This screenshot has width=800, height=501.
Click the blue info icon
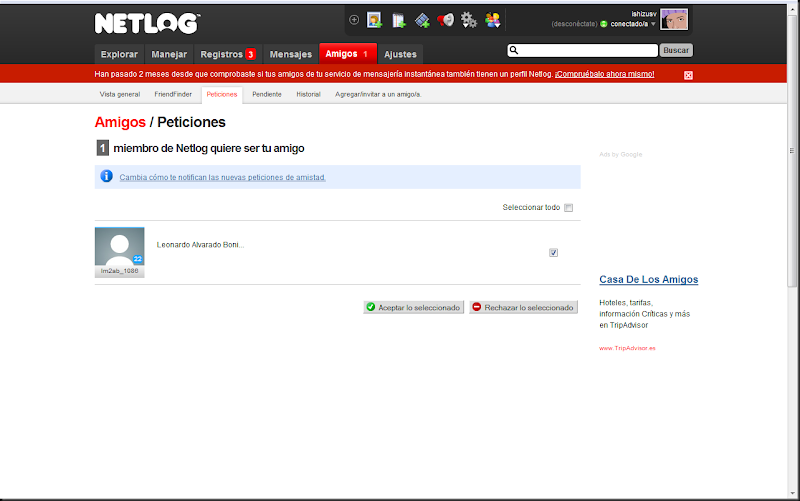[106, 176]
